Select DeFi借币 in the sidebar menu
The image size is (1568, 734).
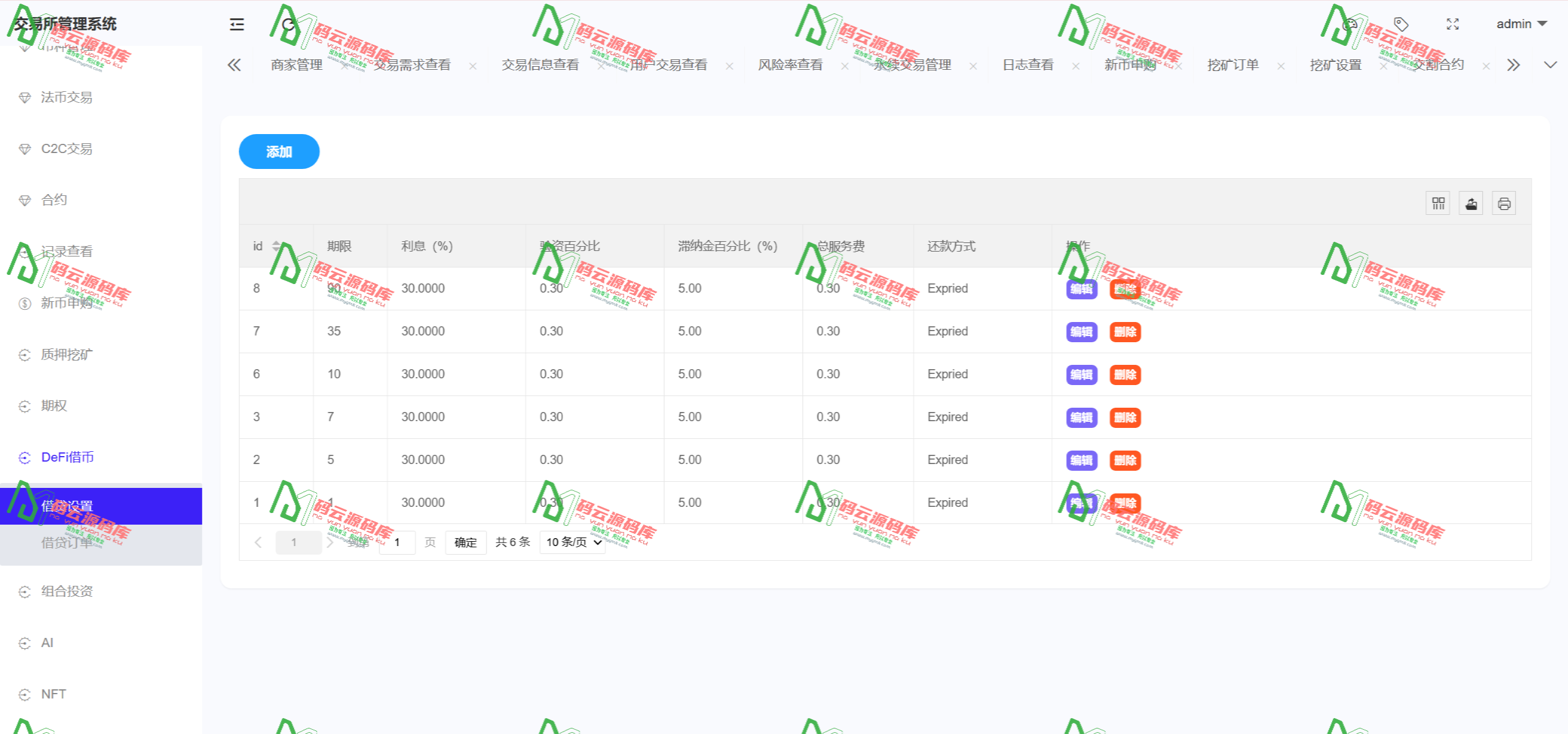tap(66, 457)
